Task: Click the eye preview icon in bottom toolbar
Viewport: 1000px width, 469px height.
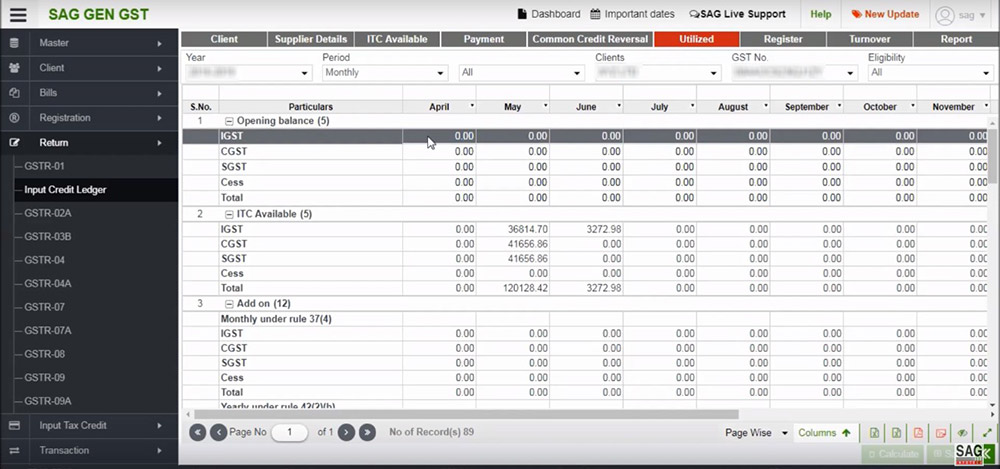Action: click(962, 433)
